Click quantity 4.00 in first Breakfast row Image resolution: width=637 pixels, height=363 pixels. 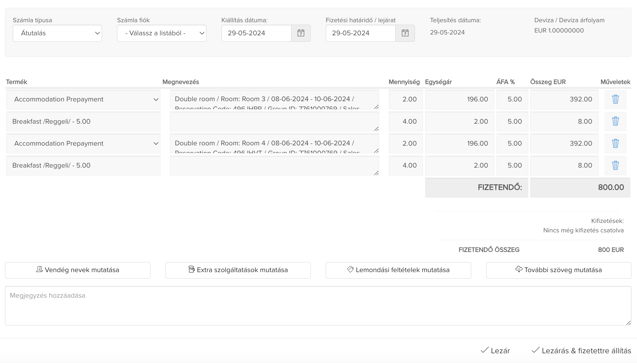[405, 121]
